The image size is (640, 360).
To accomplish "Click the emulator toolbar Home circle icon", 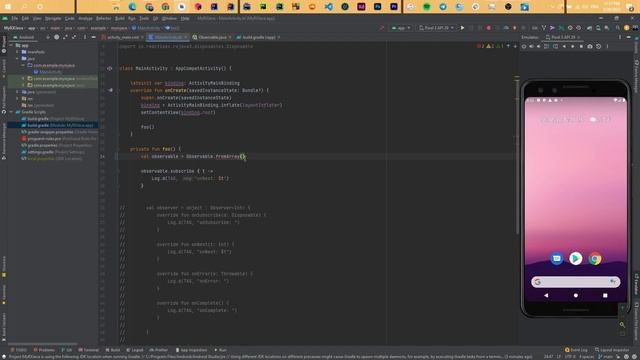I will tap(573, 47).
